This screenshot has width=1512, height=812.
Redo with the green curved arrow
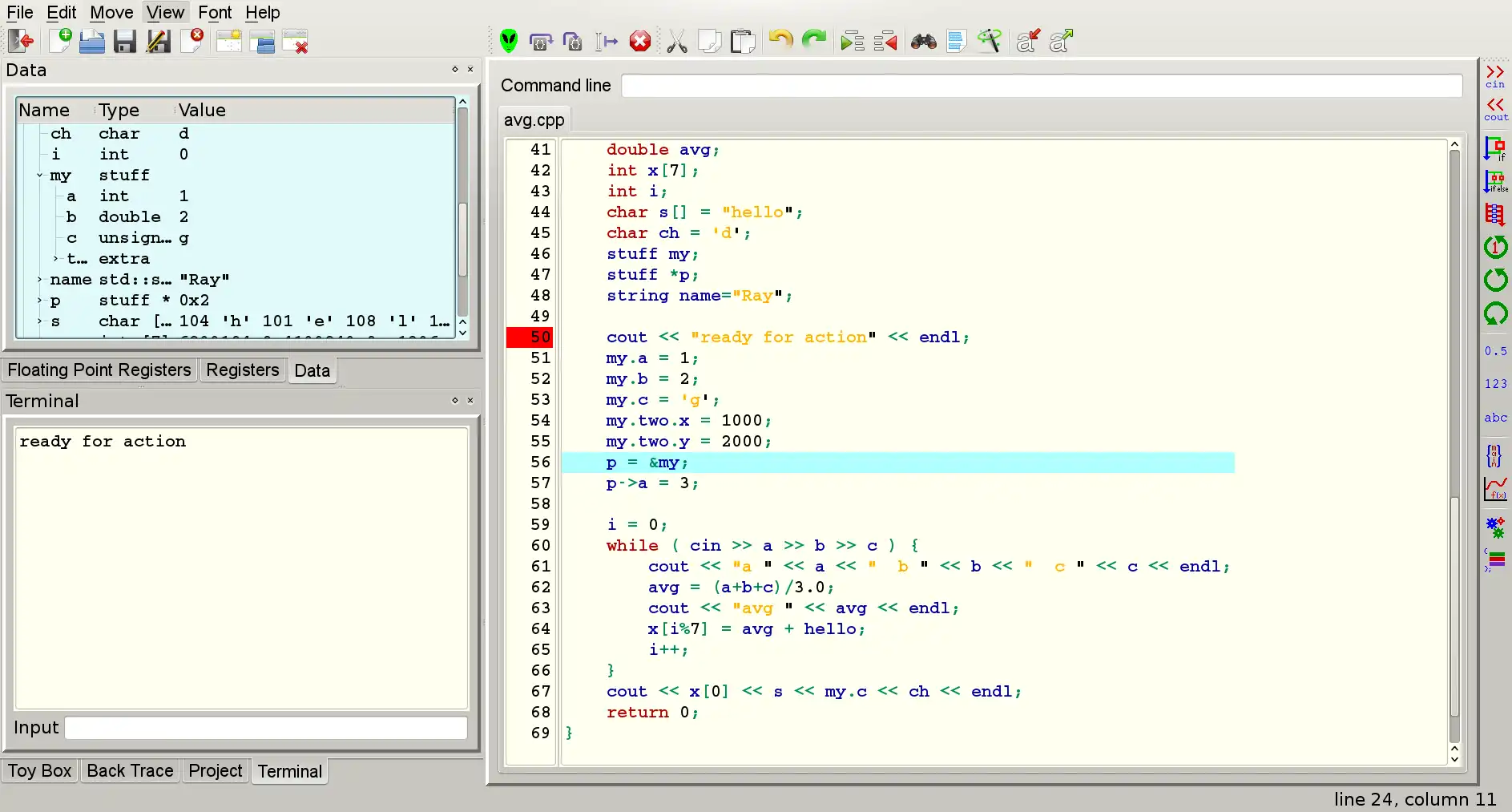point(814,39)
